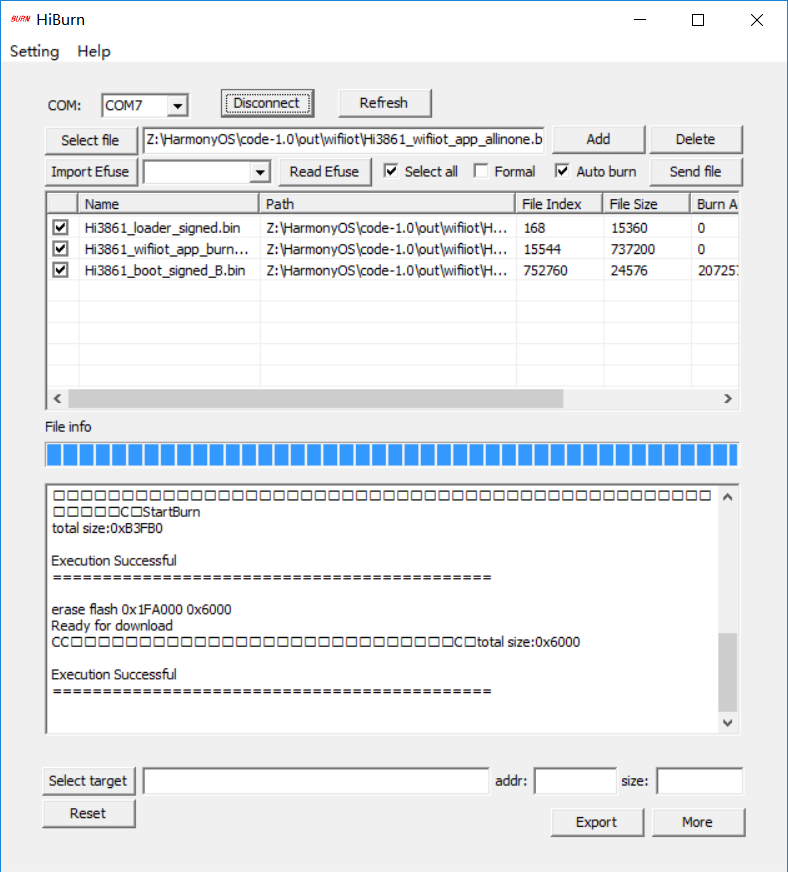Select Hi3861_loader_signed.bin file name
Image resolution: width=788 pixels, height=872 pixels.
[162, 228]
